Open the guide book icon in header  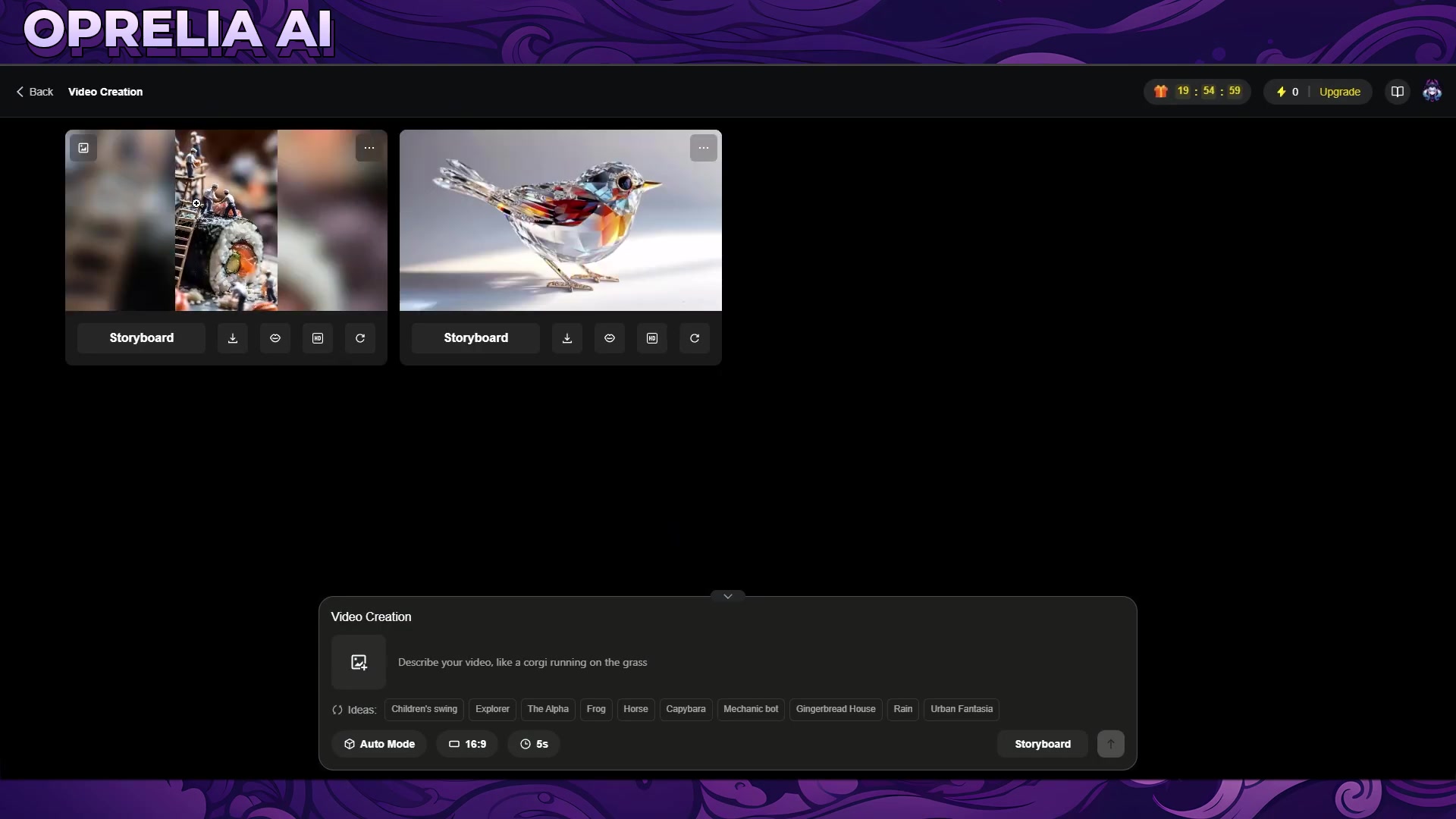coord(1397,92)
